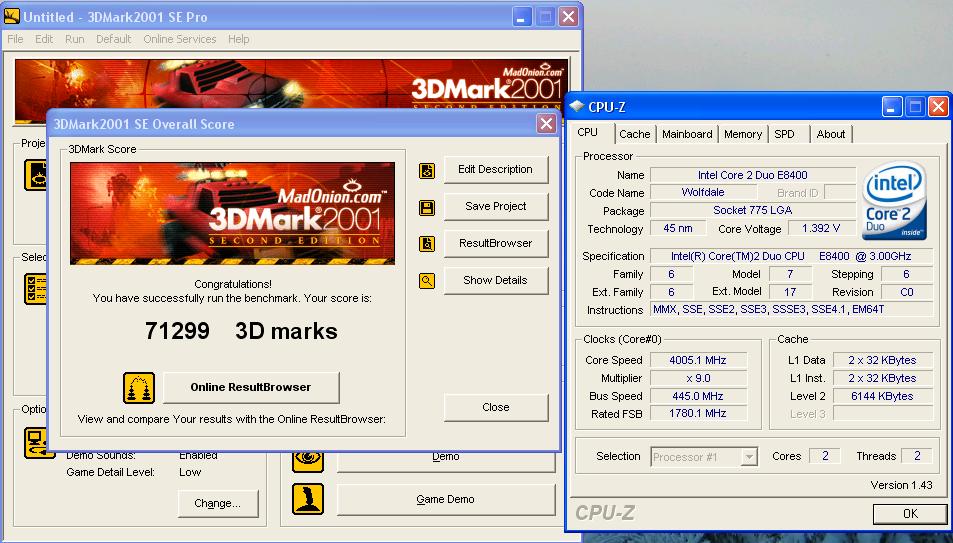Click the Intel Core 2 Duo E8400 name field

pyautogui.click(x=752, y=175)
